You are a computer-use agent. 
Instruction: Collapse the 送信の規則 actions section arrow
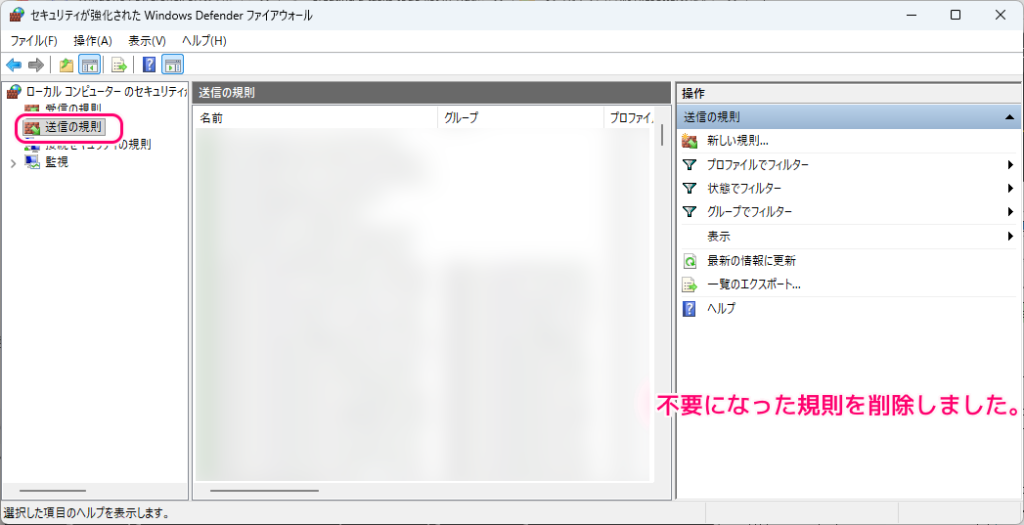1010,117
